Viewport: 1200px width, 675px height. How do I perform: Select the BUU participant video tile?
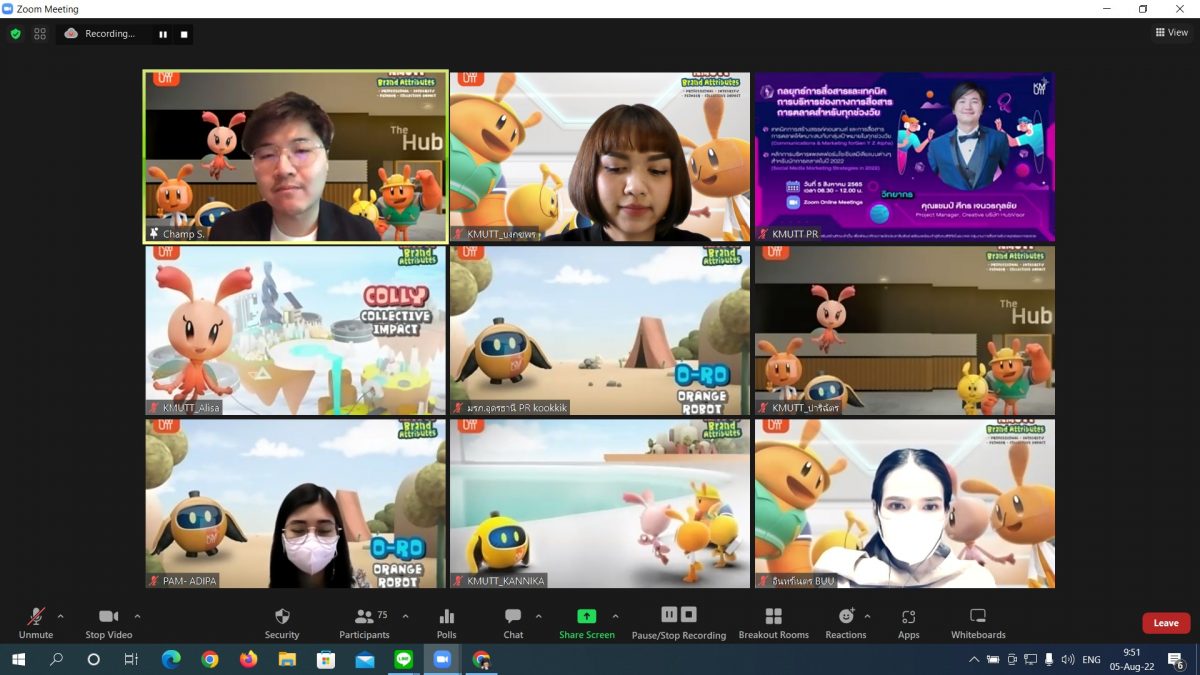904,503
